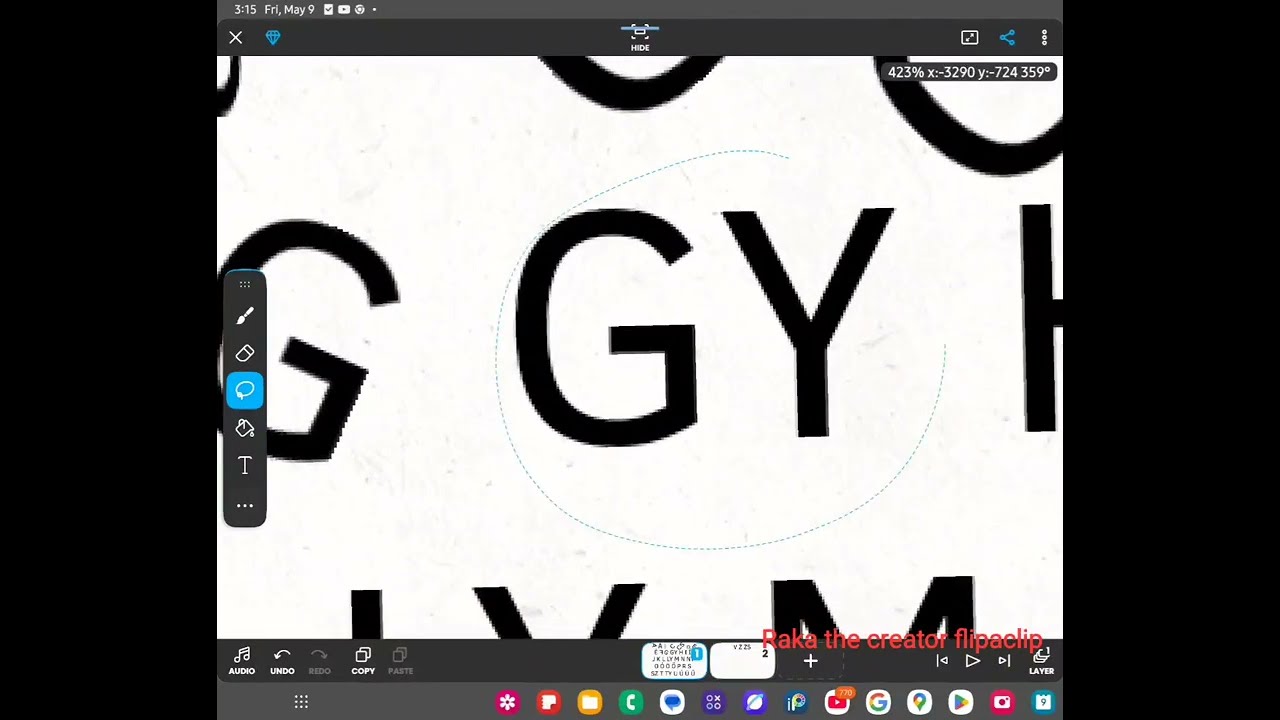Copy the current selection
This screenshot has width=1280, height=720.
click(x=363, y=661)
